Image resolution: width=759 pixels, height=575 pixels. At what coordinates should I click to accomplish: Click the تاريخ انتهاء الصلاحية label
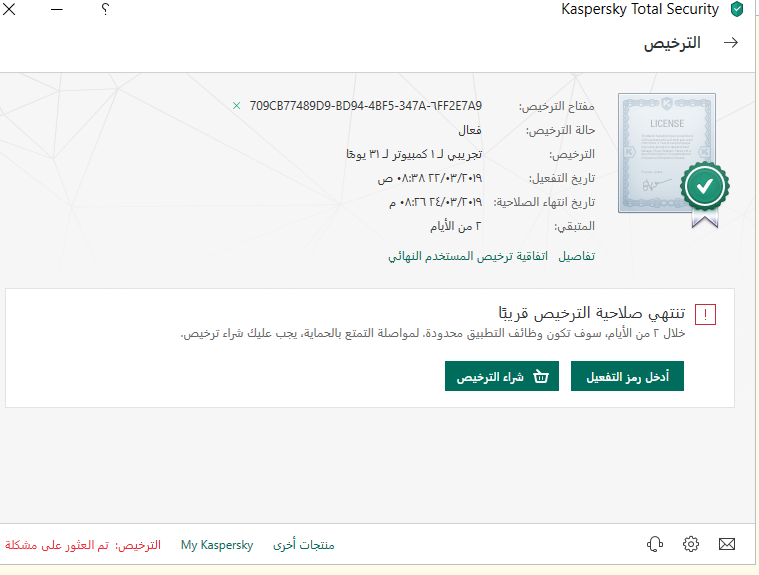544,202
